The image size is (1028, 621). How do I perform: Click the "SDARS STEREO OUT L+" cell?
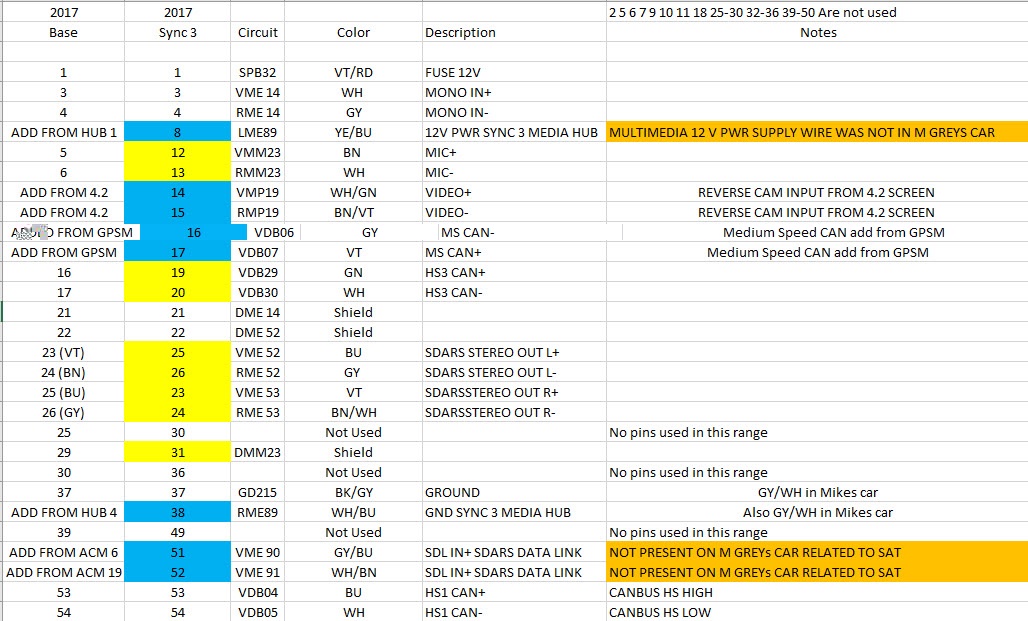[x=514, y=352]
